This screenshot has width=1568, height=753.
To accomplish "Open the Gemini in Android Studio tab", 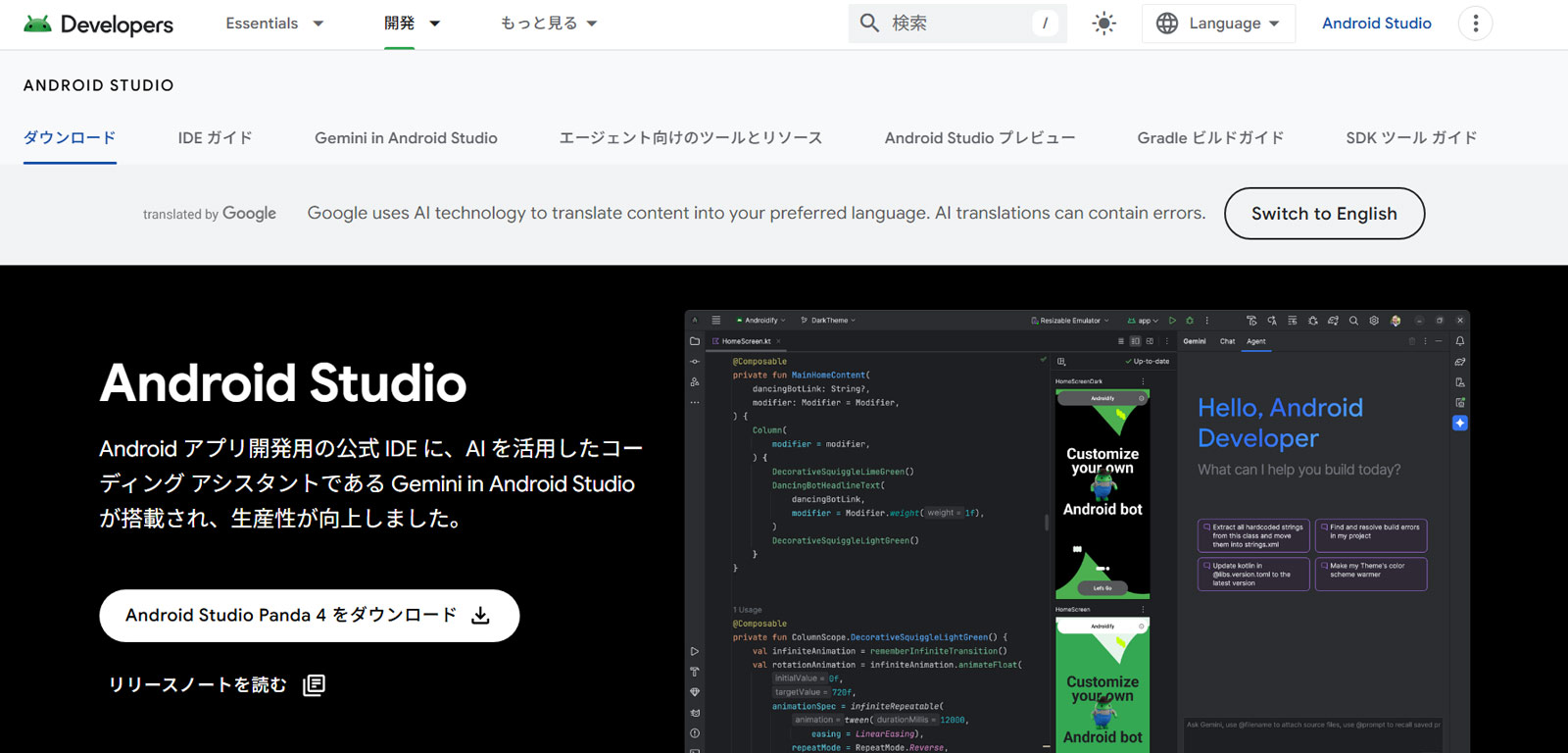I will 406,137.
